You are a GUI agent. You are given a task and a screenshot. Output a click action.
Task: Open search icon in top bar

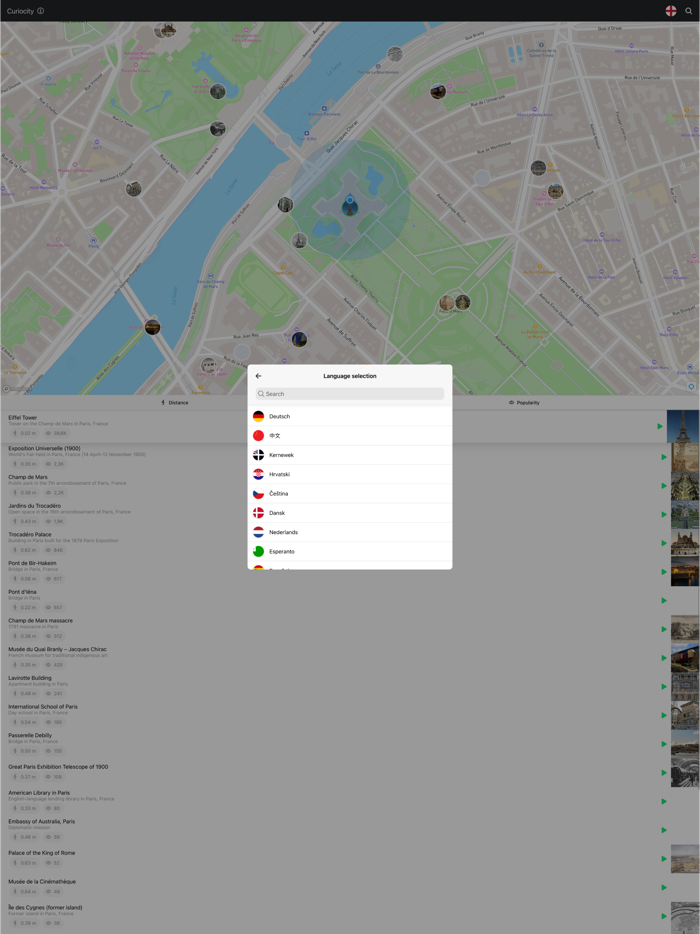click(x=689, y=11)
